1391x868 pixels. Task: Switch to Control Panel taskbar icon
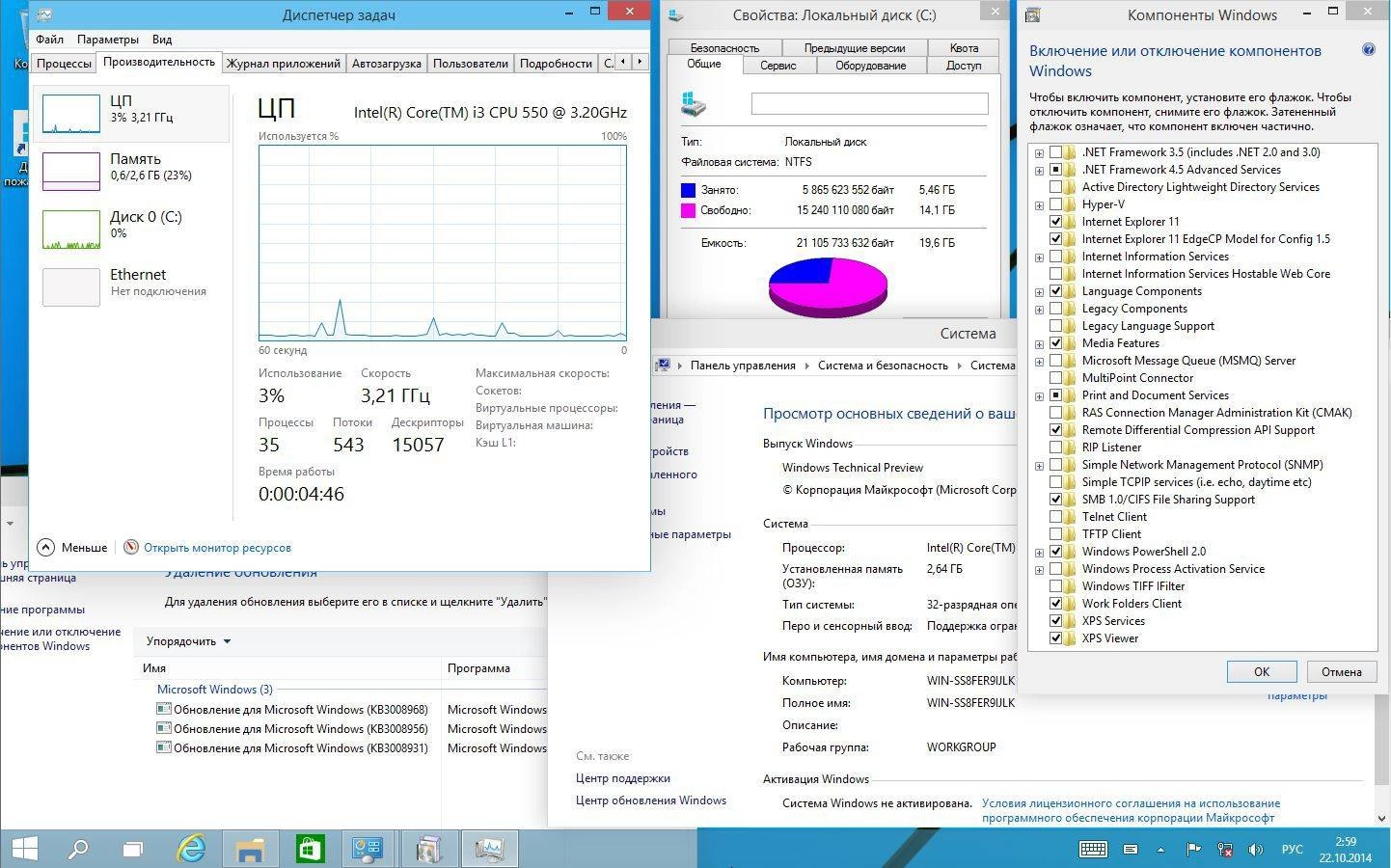pos(369,849)
